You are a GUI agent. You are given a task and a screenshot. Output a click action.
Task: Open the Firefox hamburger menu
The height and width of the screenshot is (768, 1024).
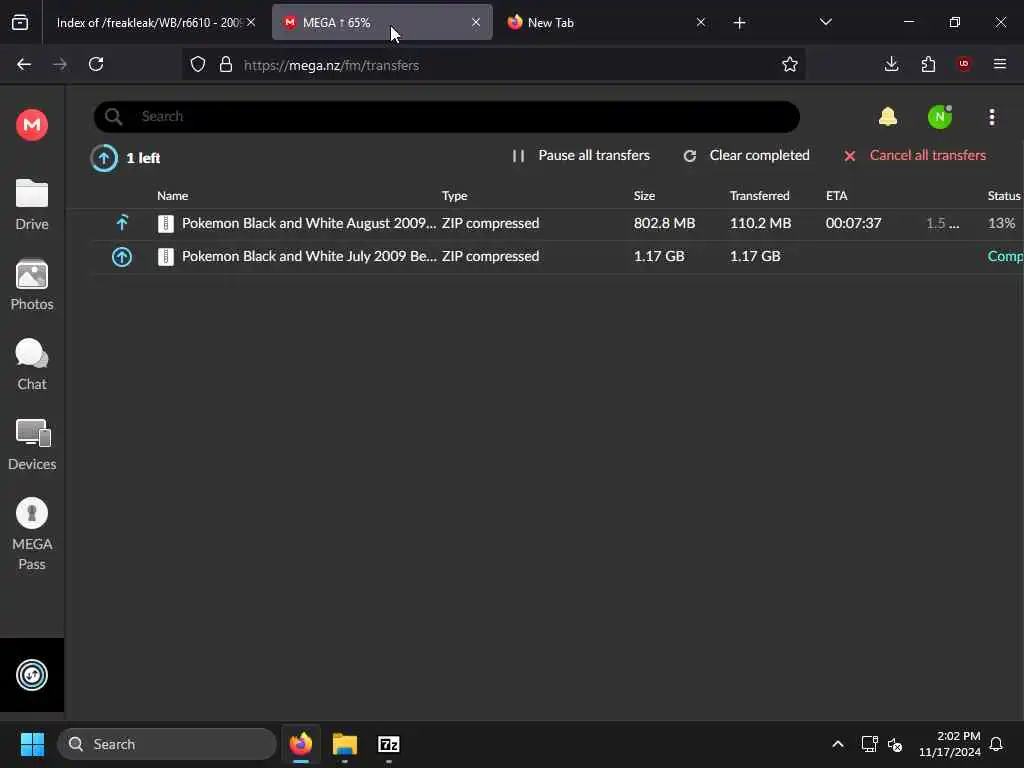coord(1000,64)
